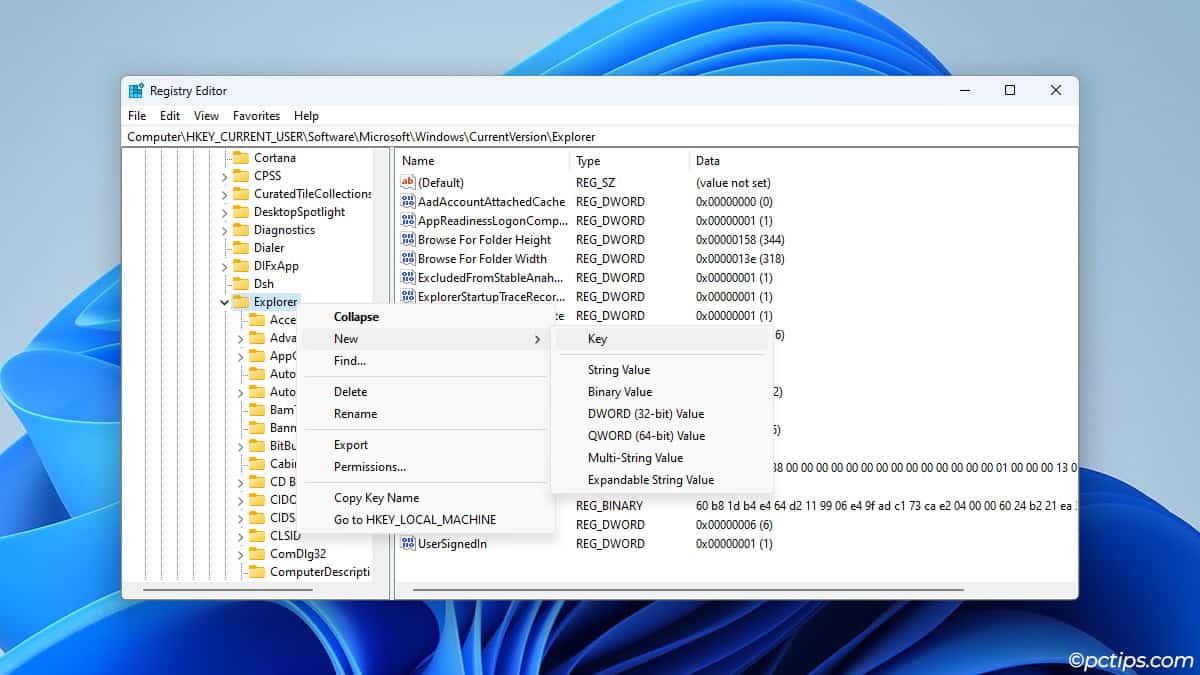Open the Favorites menu
The width and height of the screenshot is (1200, 675).
tap(256, 116)
